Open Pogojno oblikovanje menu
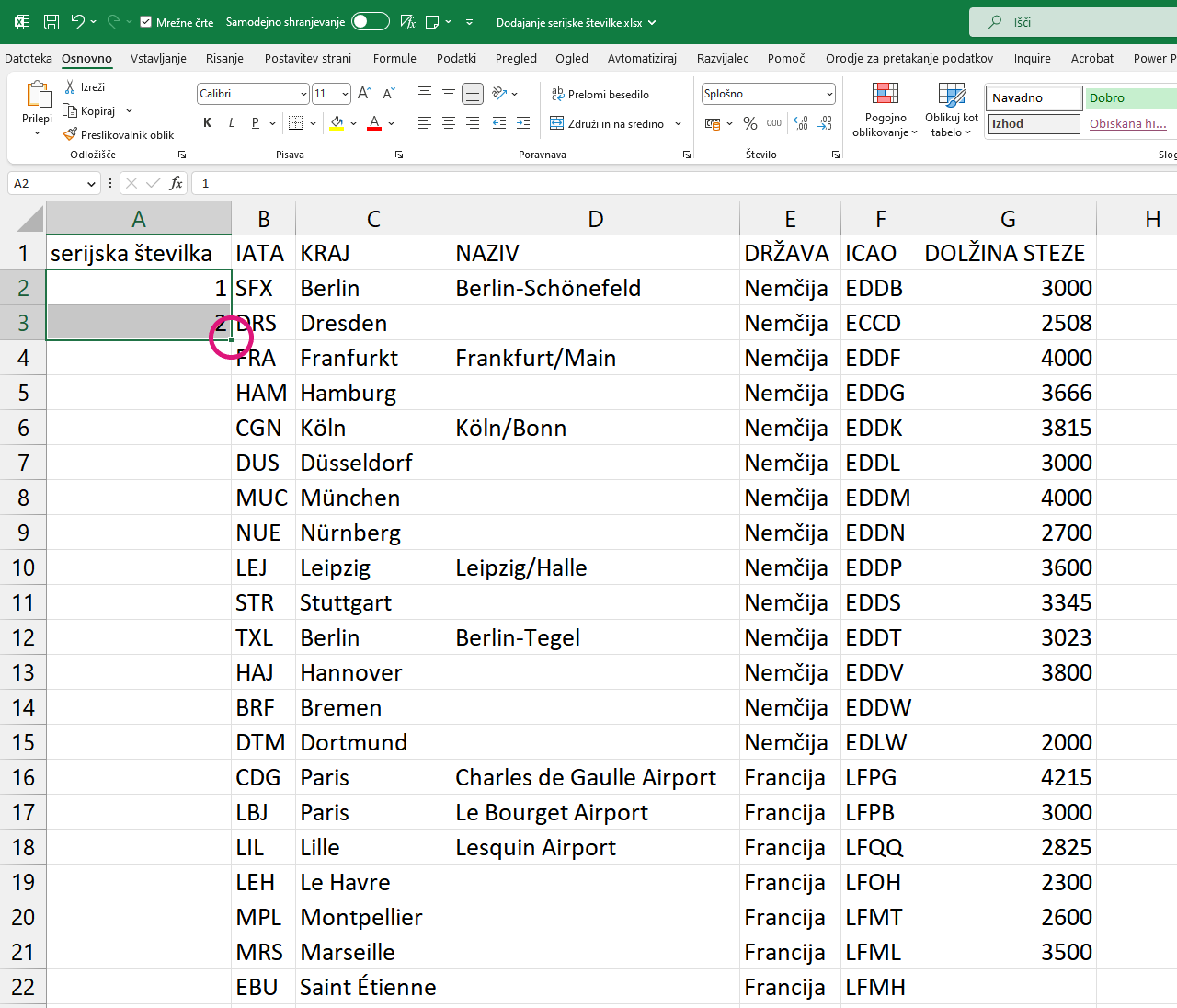The width and height of the screenshot is (1177, 1008). click(886, 109)
